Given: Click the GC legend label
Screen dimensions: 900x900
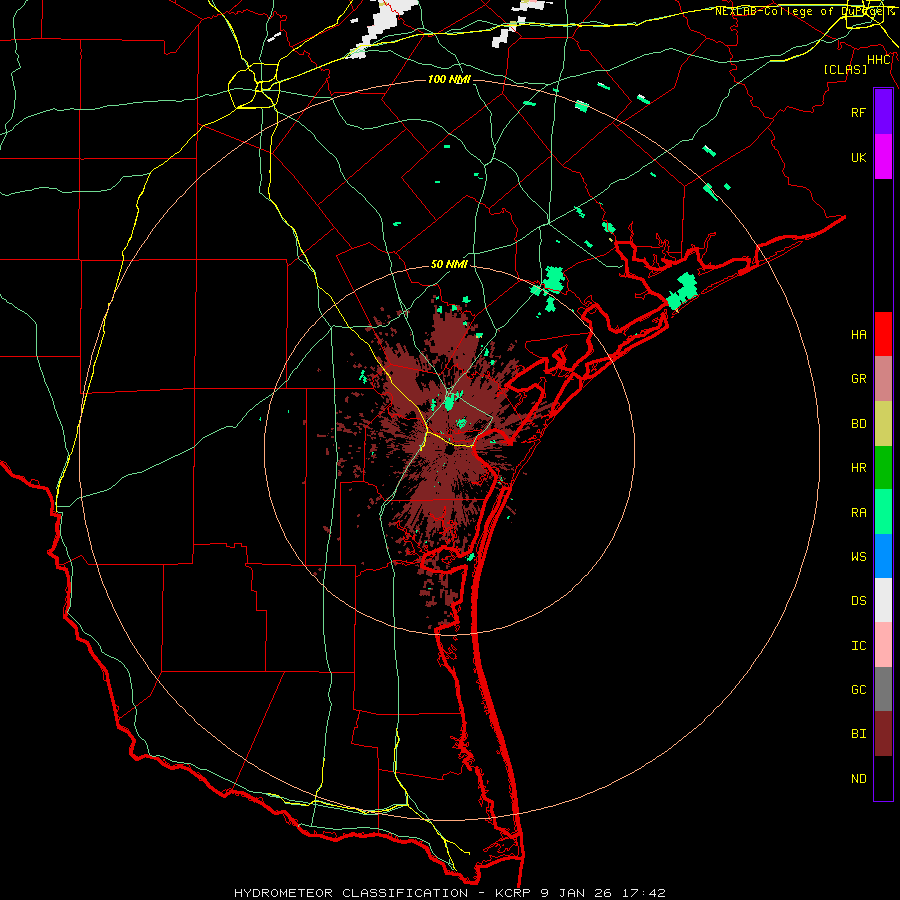Looking at the screenshot, I should (858, 690).
